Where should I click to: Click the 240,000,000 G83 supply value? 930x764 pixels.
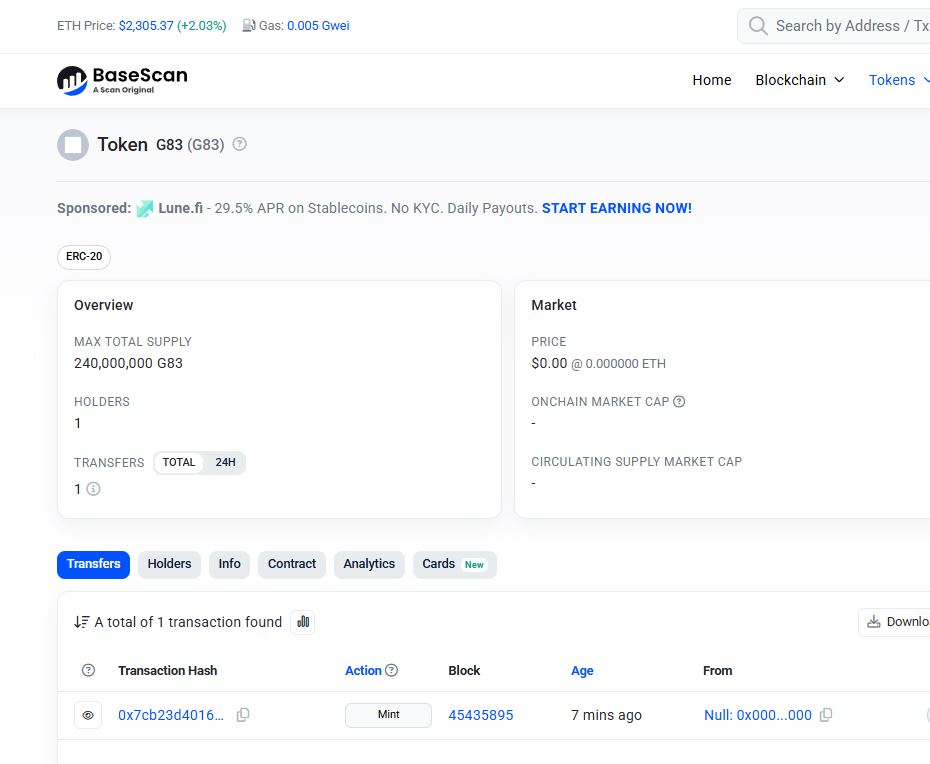click(128, 363)
